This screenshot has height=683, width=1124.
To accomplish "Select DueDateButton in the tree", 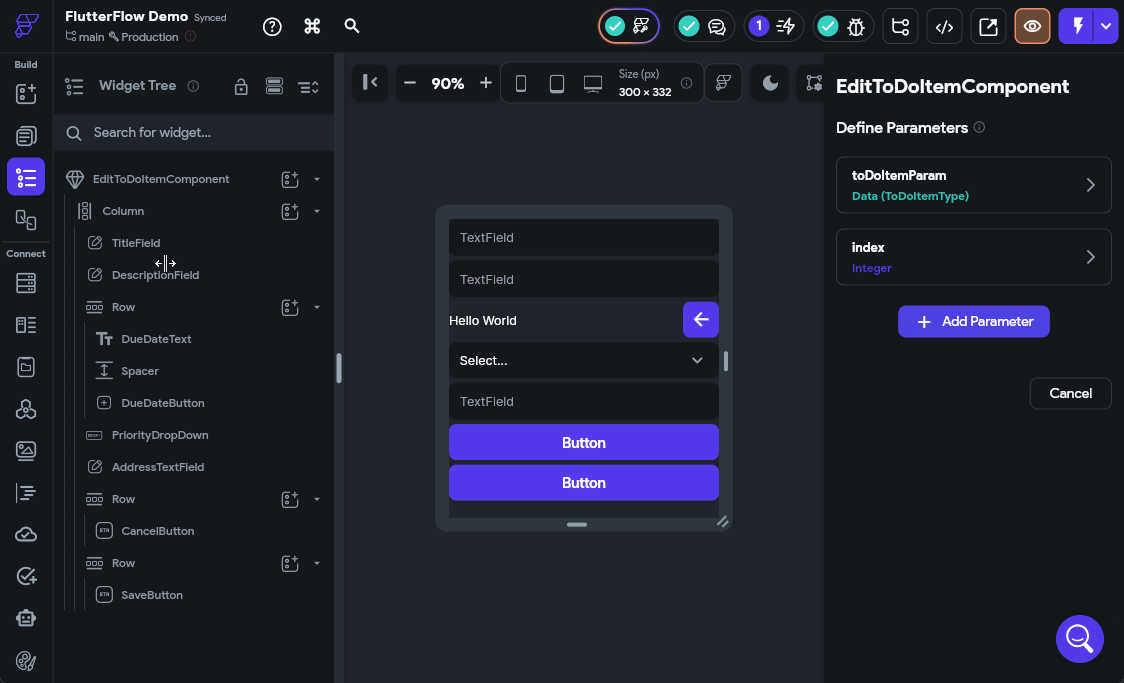I will point(163,403).
